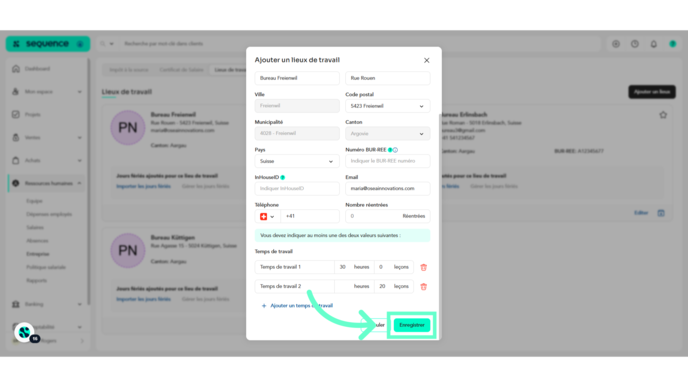Delete the Temps de travail 2 row

coord(423,287)
